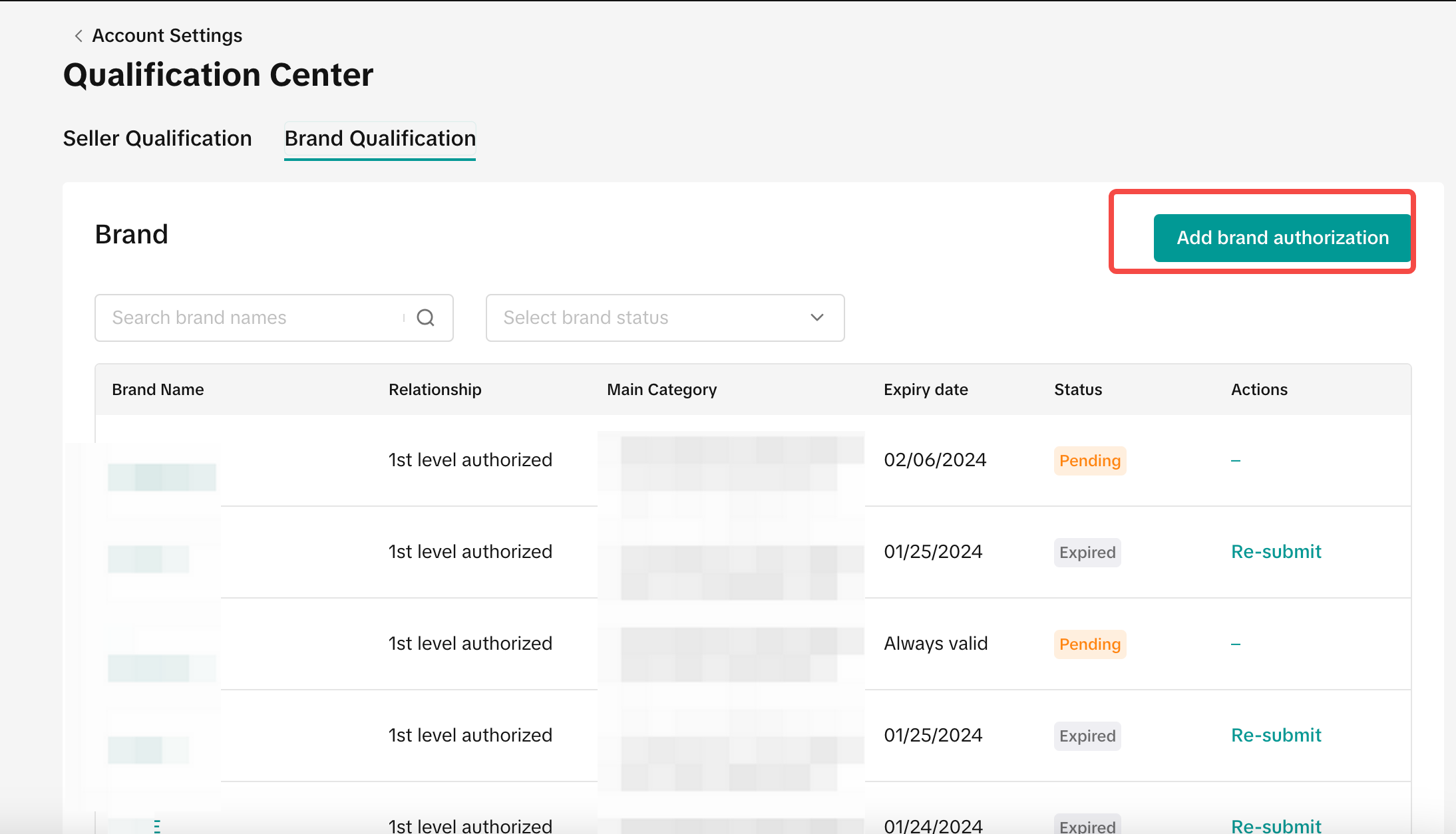The width and height of the screenshot is (1456, 834).
Task: Switch to Seller Qualification tab
Action: pyautogui.click(x=157, y=138)
